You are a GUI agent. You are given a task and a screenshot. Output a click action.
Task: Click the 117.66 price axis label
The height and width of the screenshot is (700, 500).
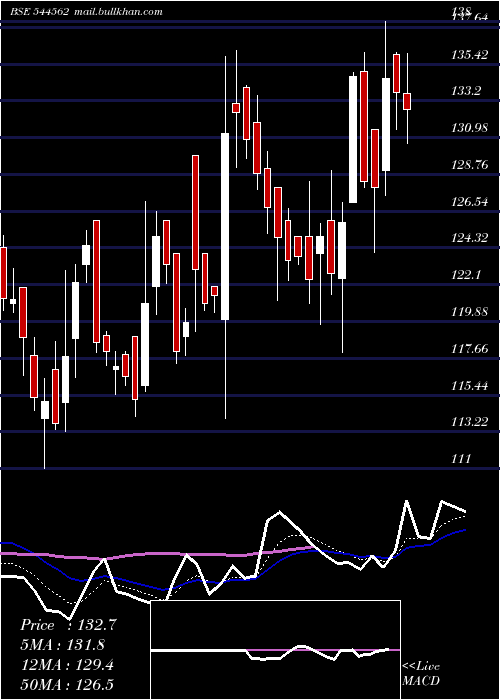pos(469,349)
